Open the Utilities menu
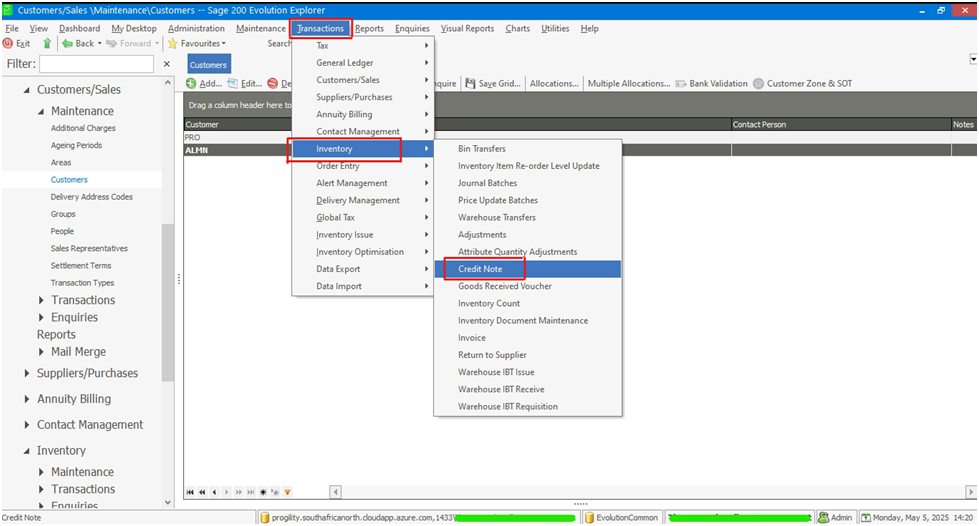The image size is (979, 526). click(x=555, y=28)
